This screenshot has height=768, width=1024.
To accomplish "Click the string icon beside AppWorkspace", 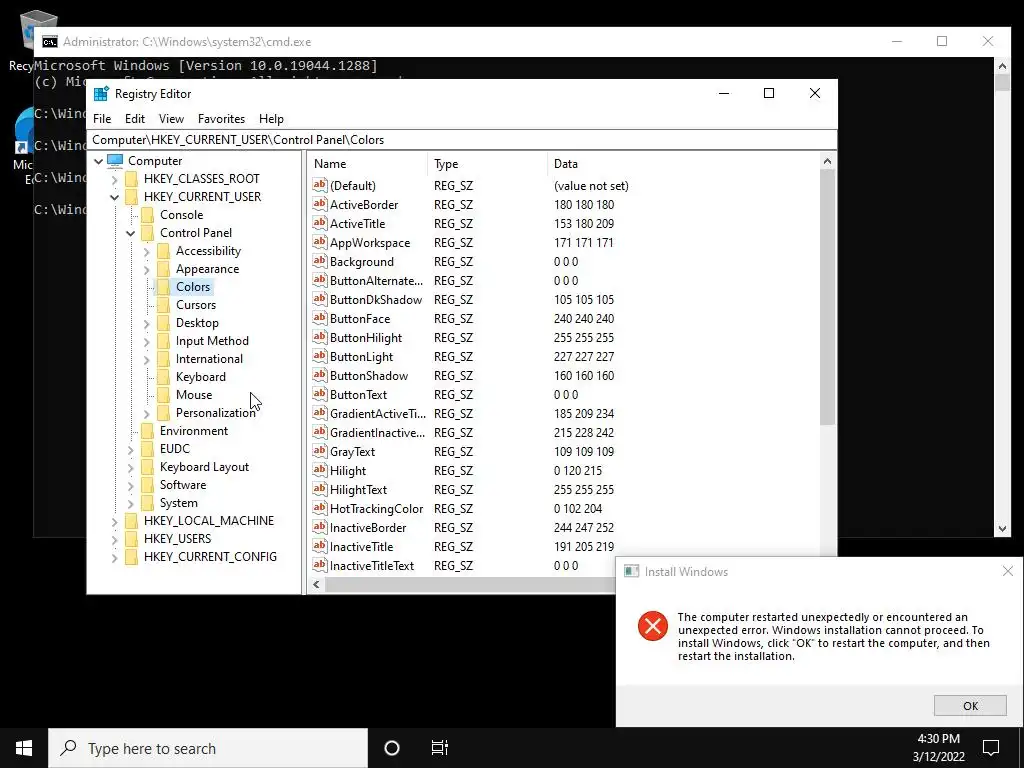I will 319,242.
